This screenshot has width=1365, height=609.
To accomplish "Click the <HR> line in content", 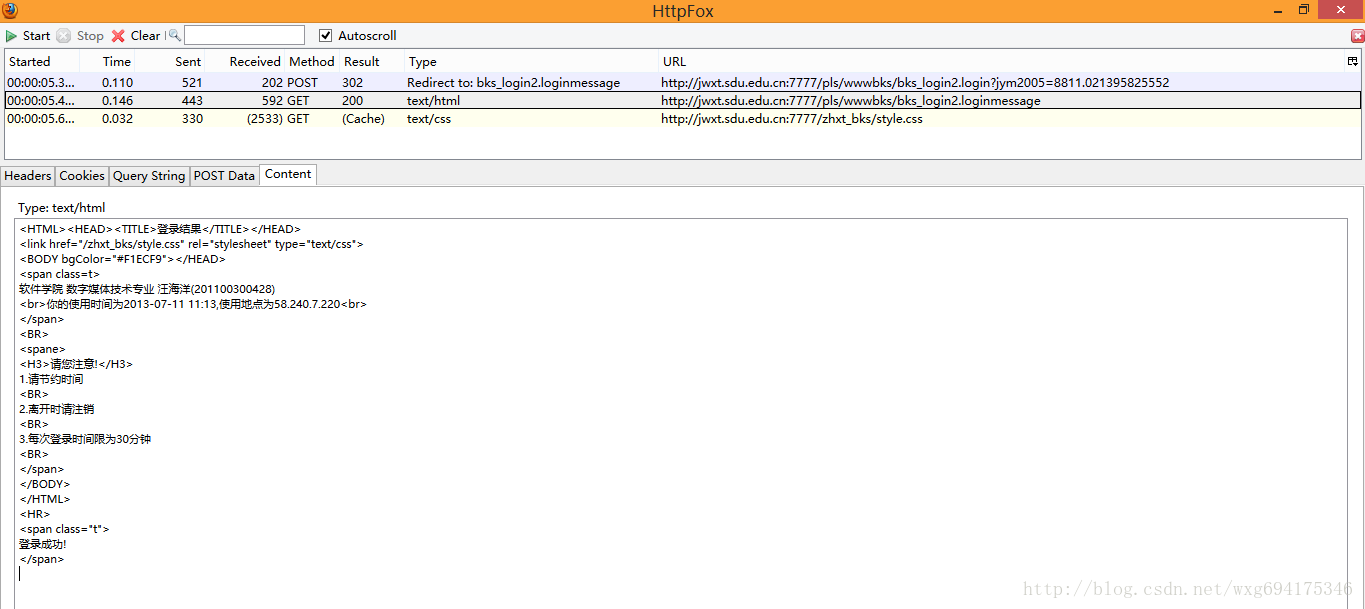I will pyautogui.click(x=34, y=514).
